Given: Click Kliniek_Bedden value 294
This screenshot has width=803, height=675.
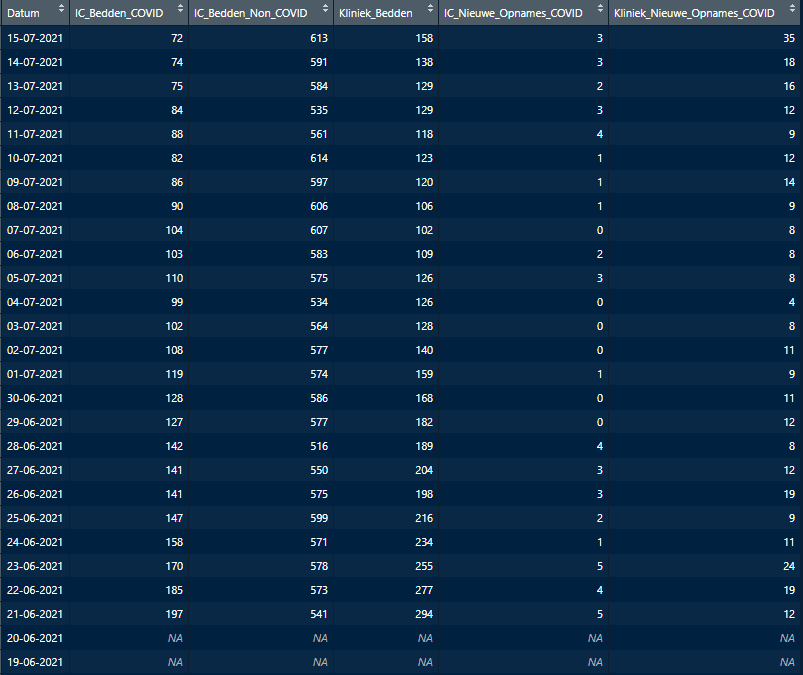Looking at the screenshot, I should (x=424, y=614).
